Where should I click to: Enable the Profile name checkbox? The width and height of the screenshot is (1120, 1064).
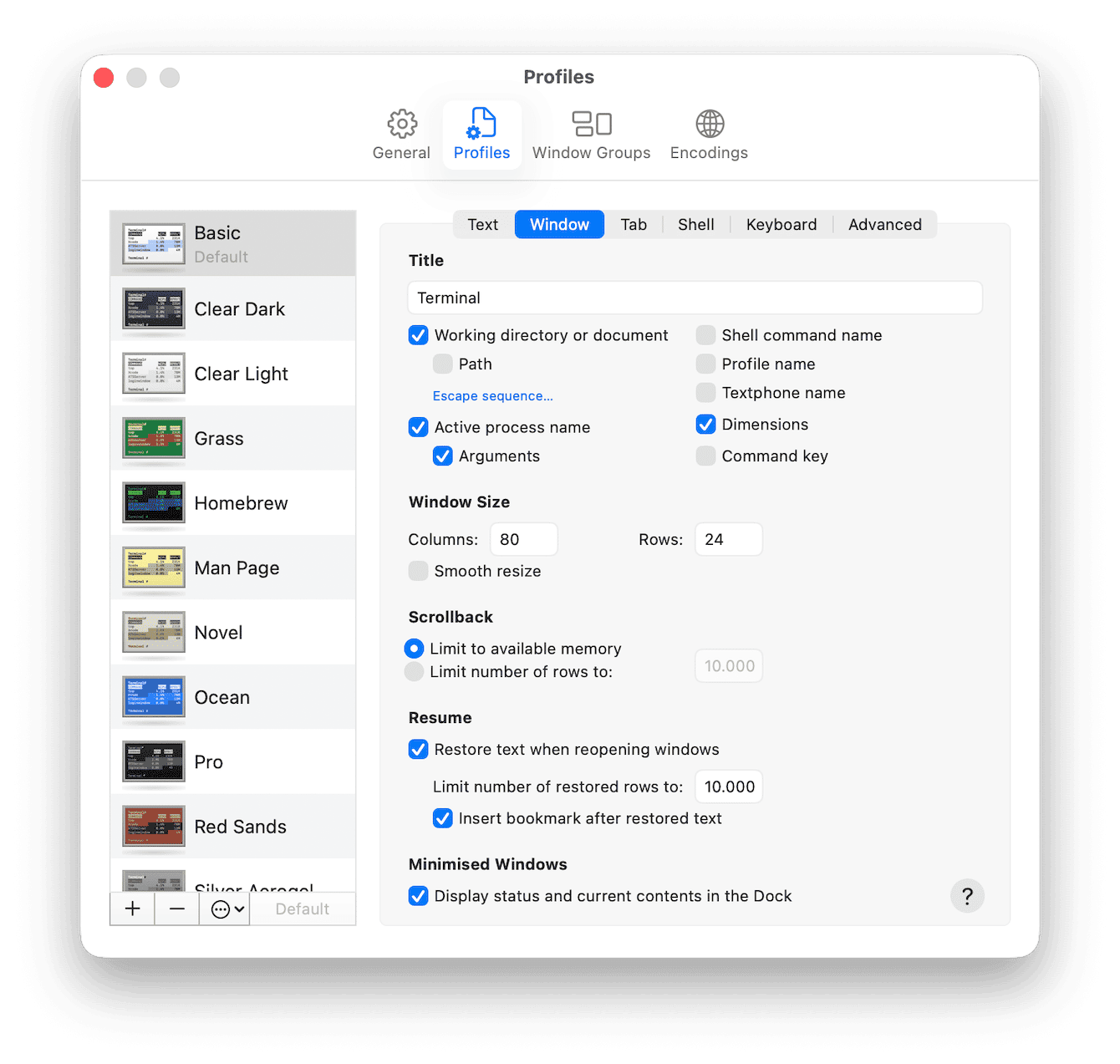[706, 364]
